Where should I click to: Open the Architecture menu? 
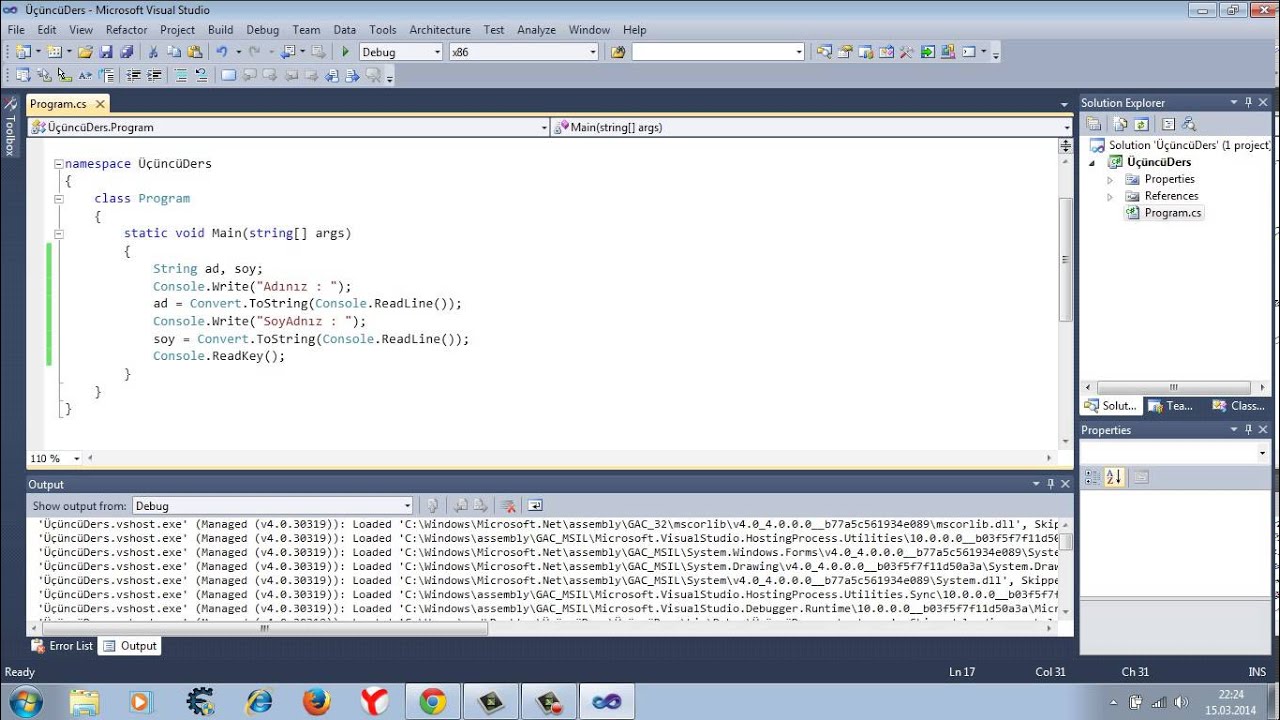(440, 29)
